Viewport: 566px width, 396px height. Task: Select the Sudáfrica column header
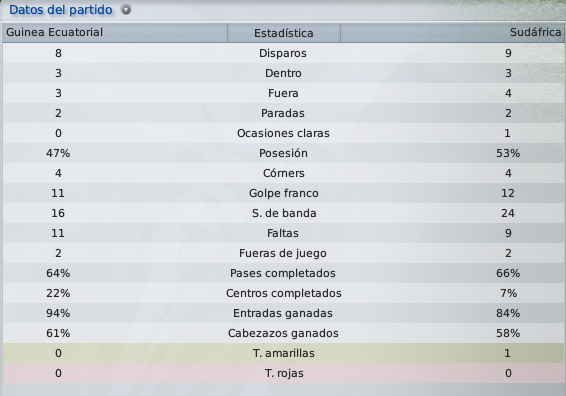(x=452, y=33)
